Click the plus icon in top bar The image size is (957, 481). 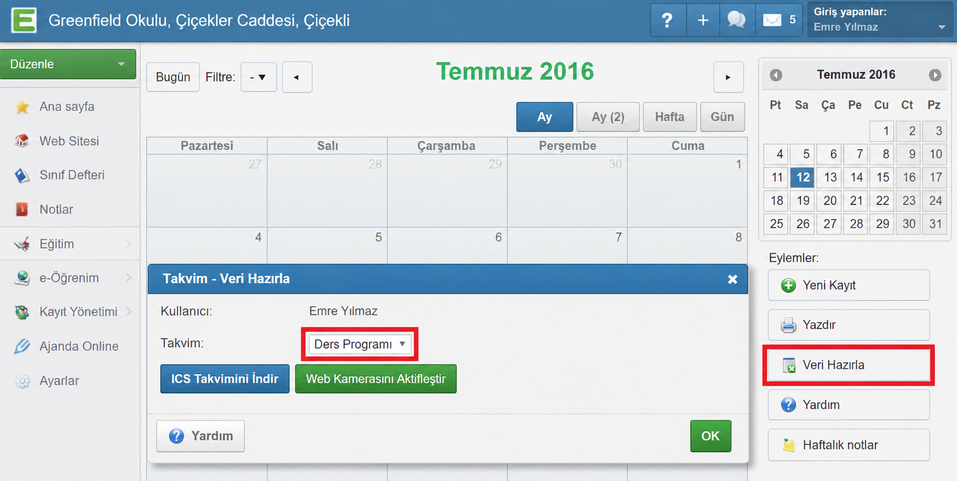click(702, 20)
